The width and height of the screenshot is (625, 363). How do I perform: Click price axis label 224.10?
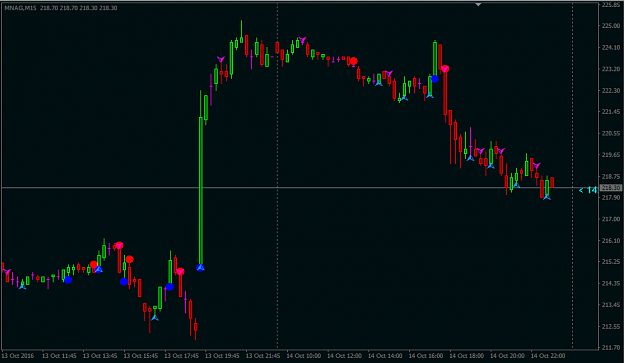(611, 47)
